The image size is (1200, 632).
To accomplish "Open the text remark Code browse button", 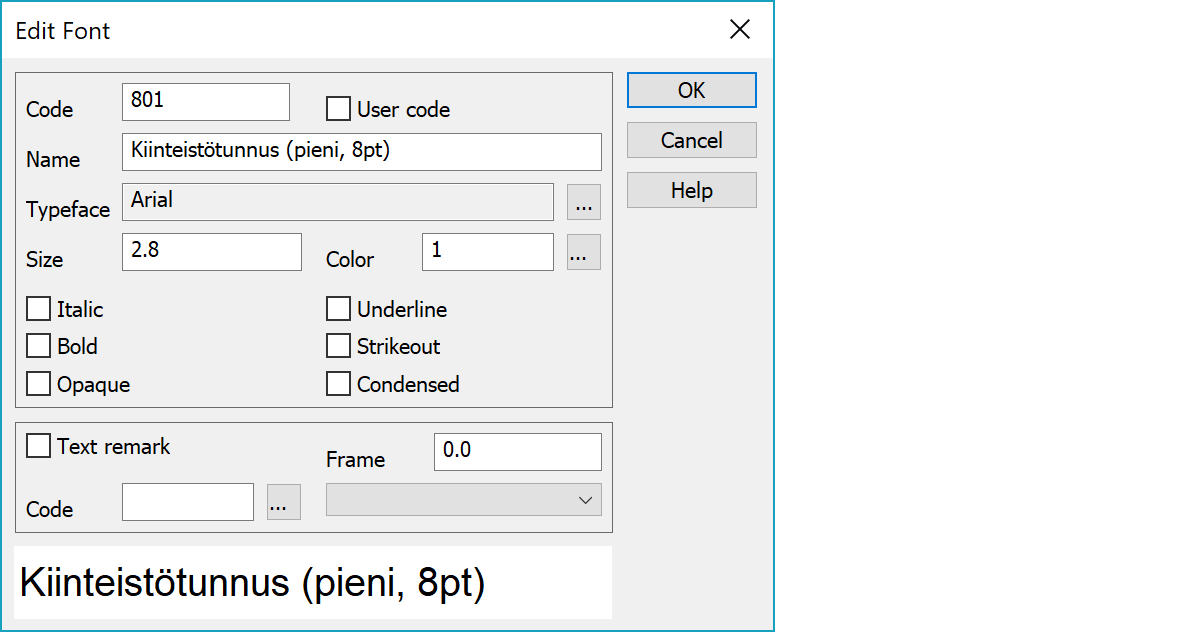I will point(284,502).
